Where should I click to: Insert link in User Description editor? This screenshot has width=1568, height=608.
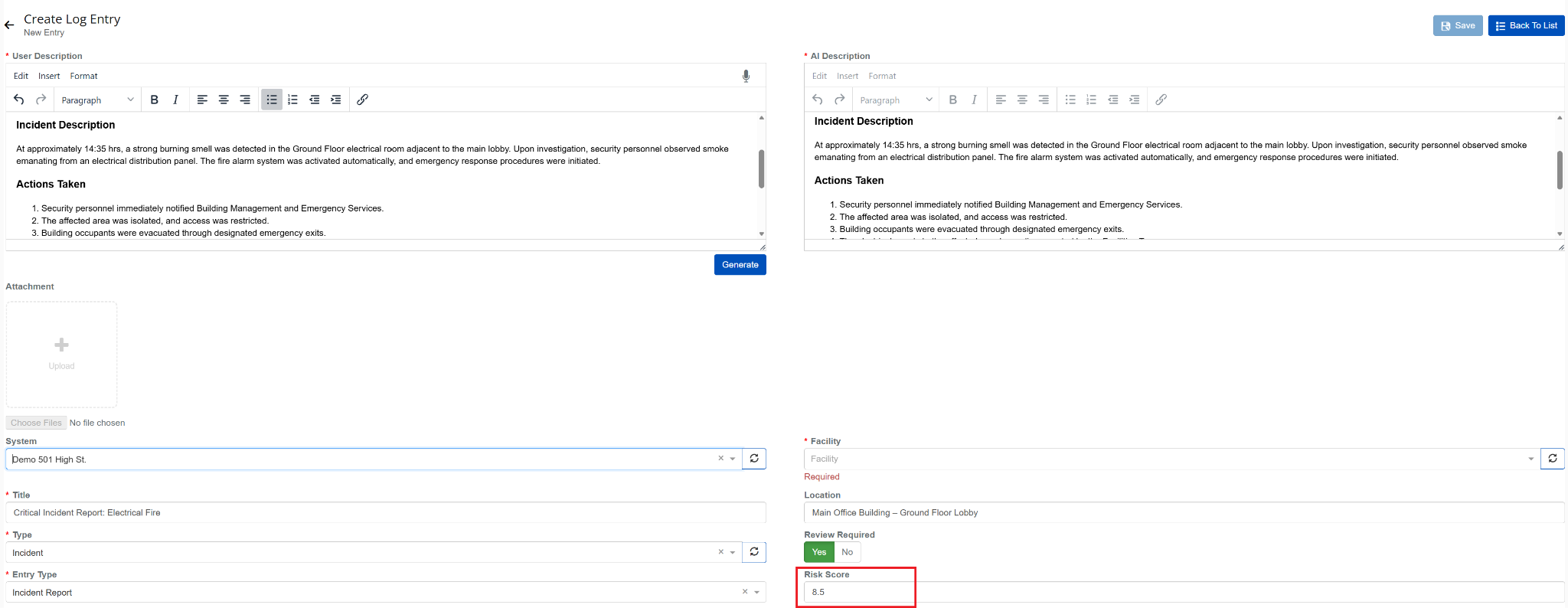pyautogui.click(x=363, y=100)
